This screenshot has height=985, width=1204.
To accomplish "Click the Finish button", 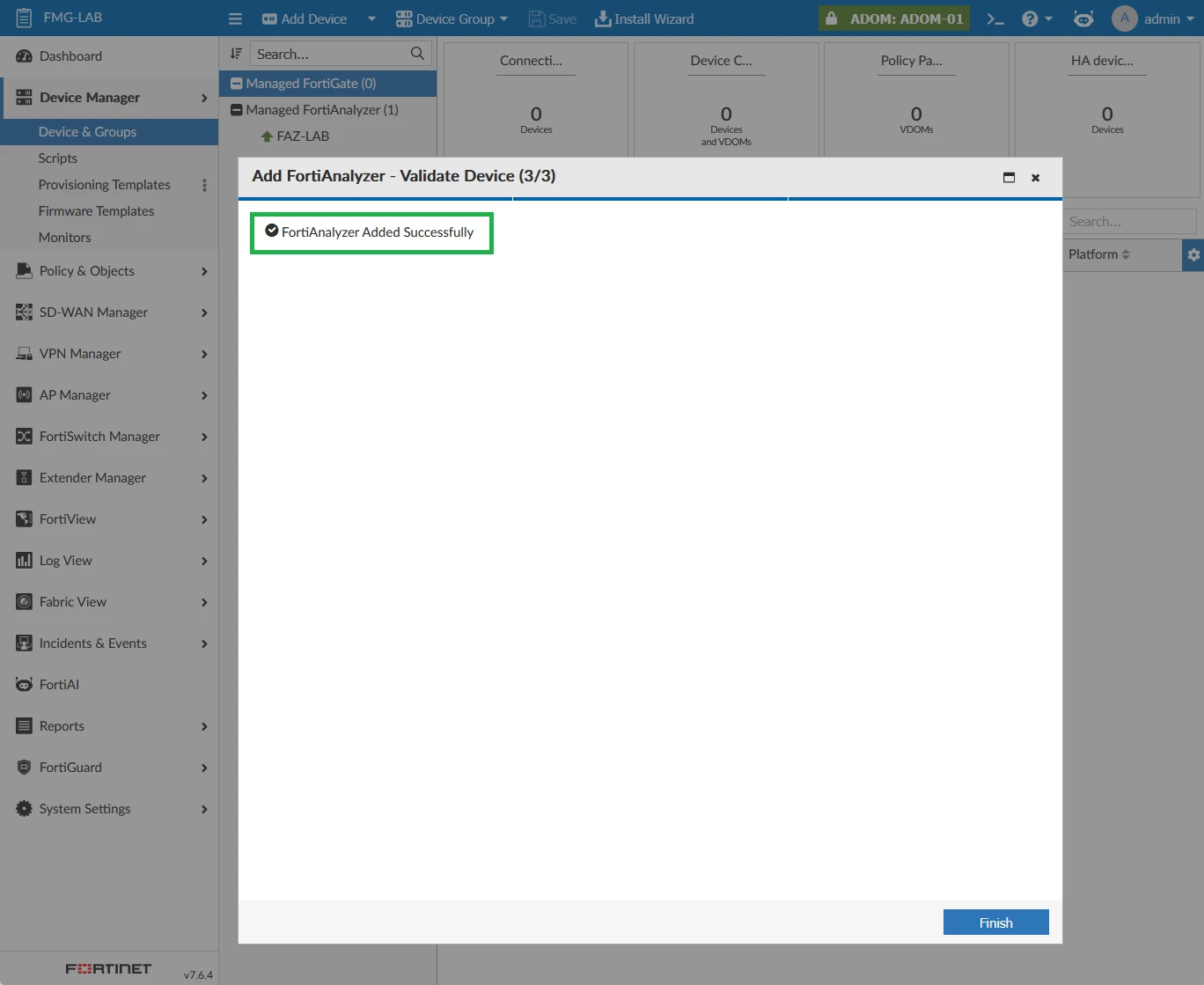I will tap(995, 923).
